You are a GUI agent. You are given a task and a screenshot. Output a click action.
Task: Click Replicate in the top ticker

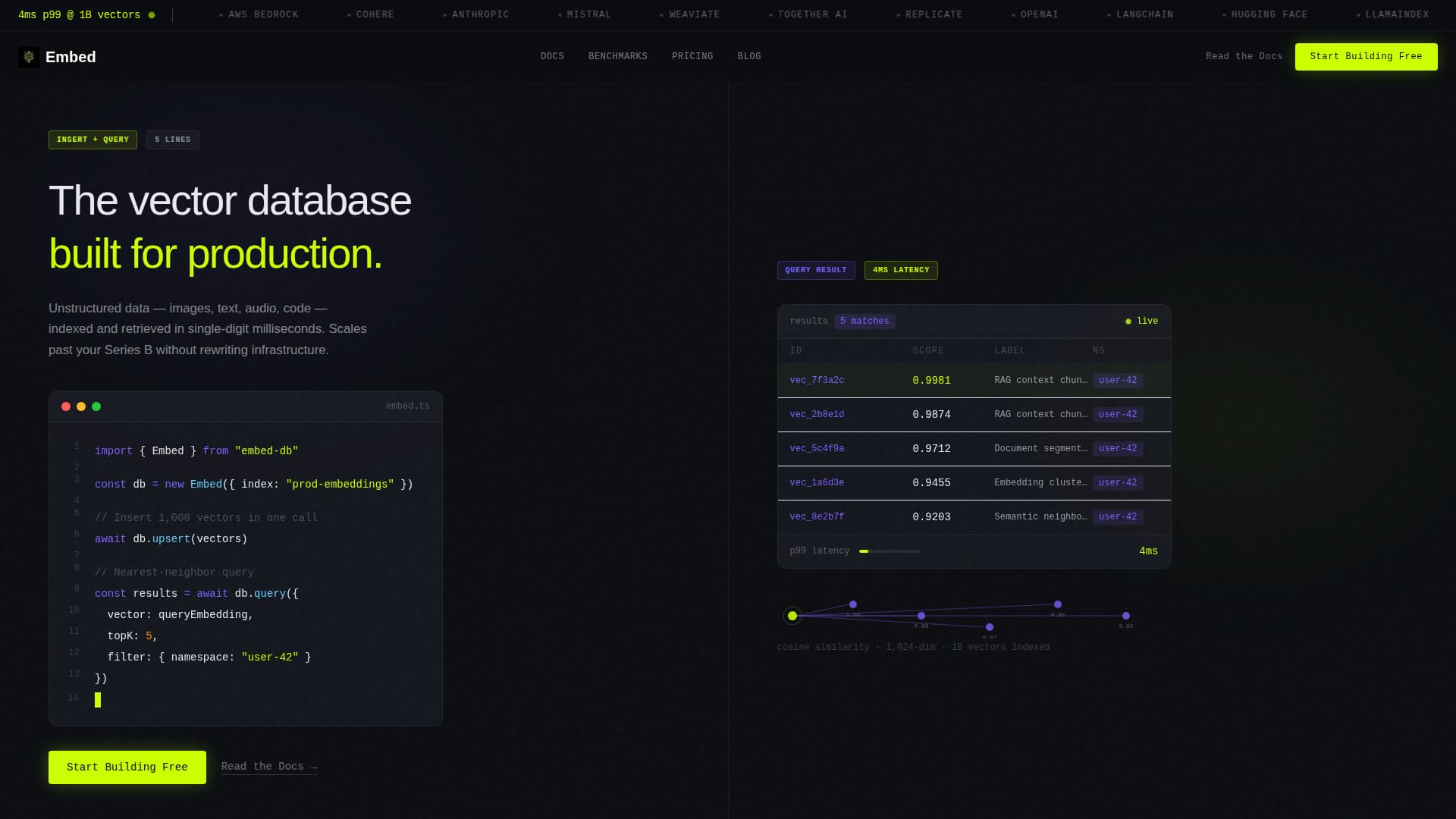click(929, 15)
